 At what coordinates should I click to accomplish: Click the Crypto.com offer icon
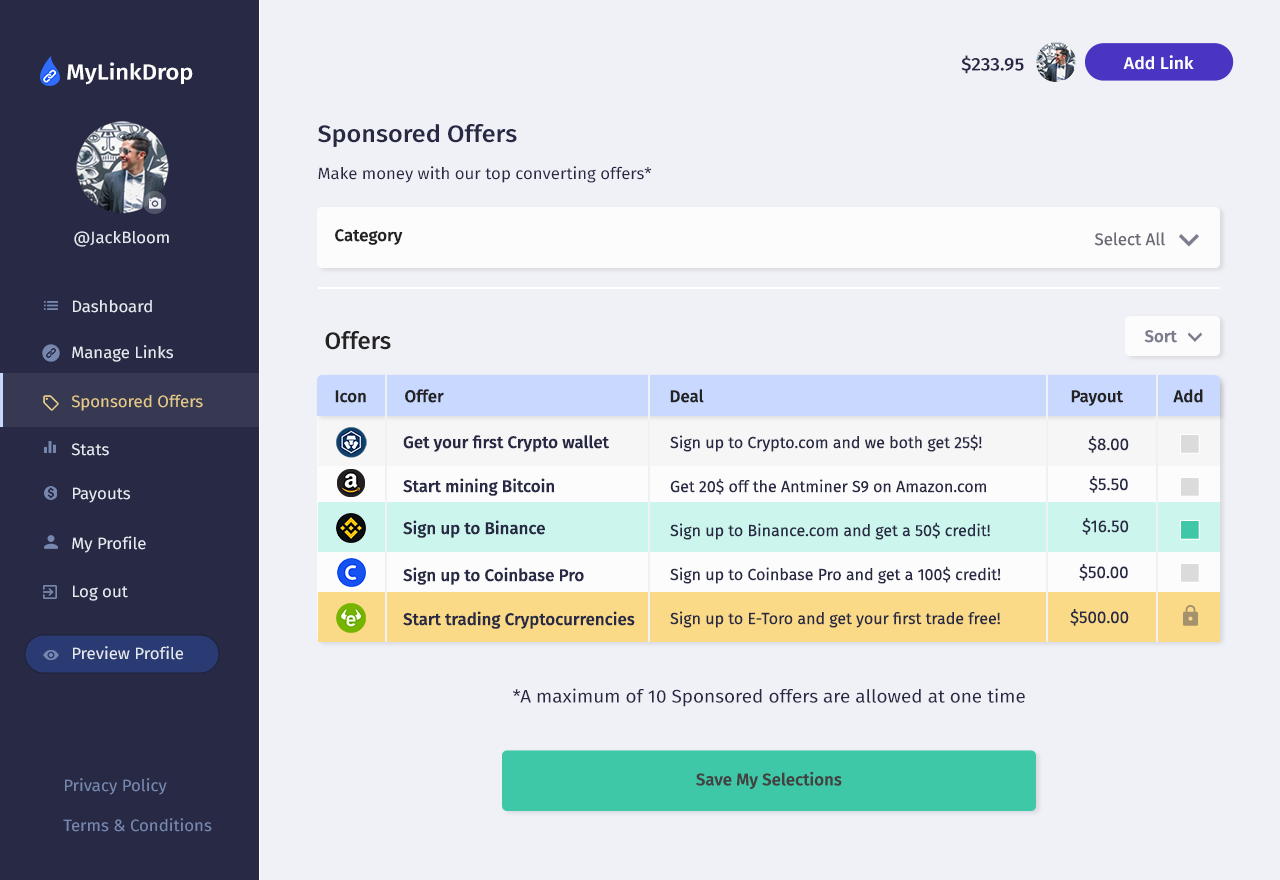point(351,442)
